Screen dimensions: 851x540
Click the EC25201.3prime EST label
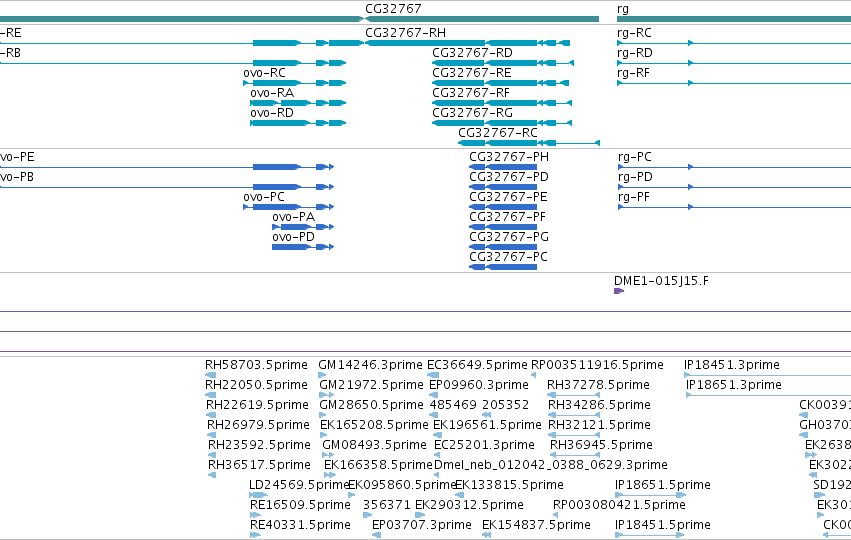click(484, 445)
